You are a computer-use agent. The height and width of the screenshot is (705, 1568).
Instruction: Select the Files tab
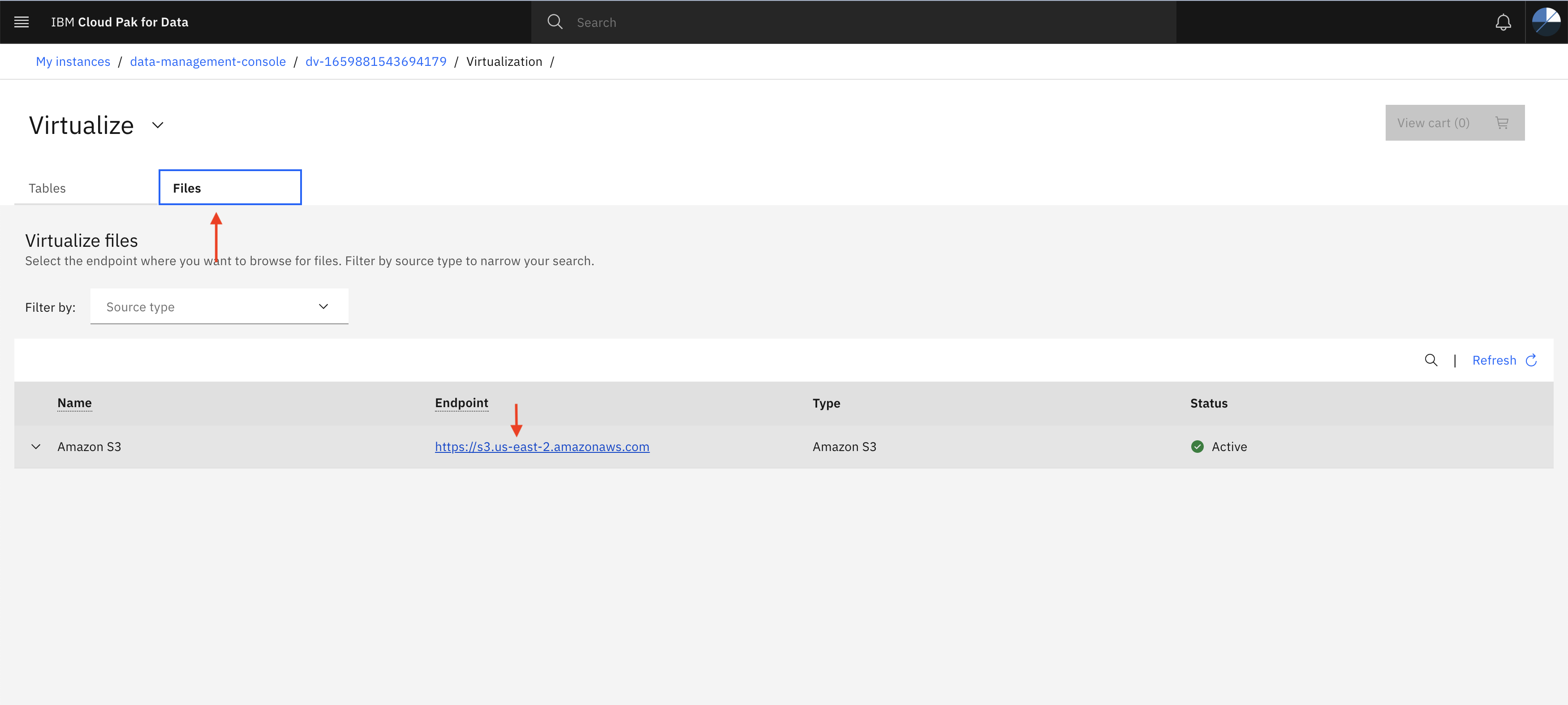229,188
